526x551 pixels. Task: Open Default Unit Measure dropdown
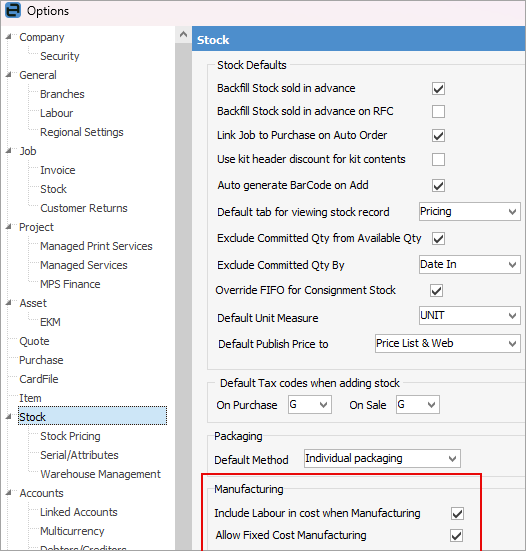pos(469,316)
